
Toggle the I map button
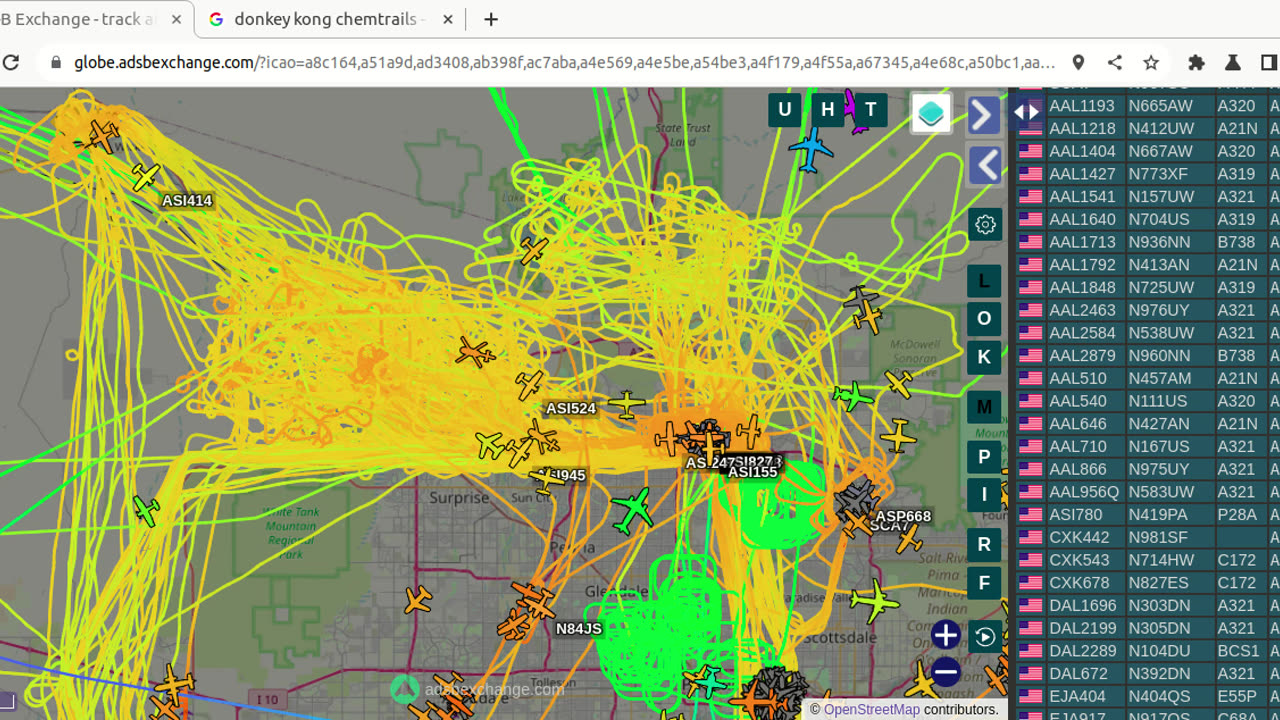coord(984,495)
